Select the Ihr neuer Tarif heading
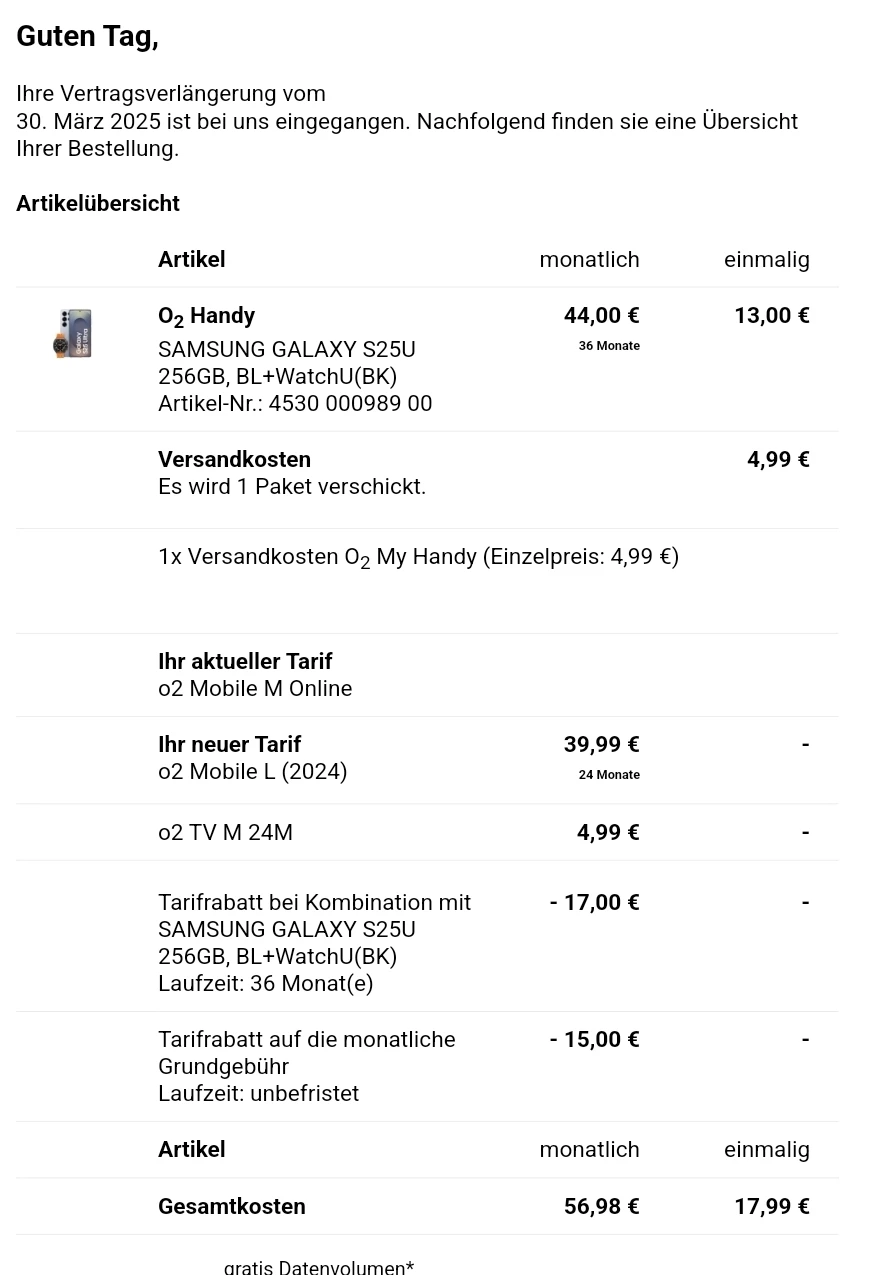 pos(229,745)
